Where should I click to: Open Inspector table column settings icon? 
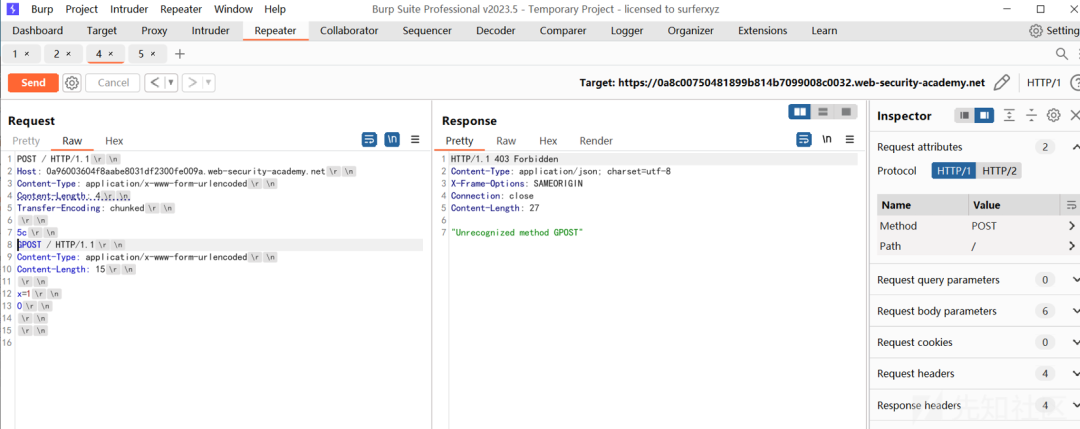[1071, 205]
